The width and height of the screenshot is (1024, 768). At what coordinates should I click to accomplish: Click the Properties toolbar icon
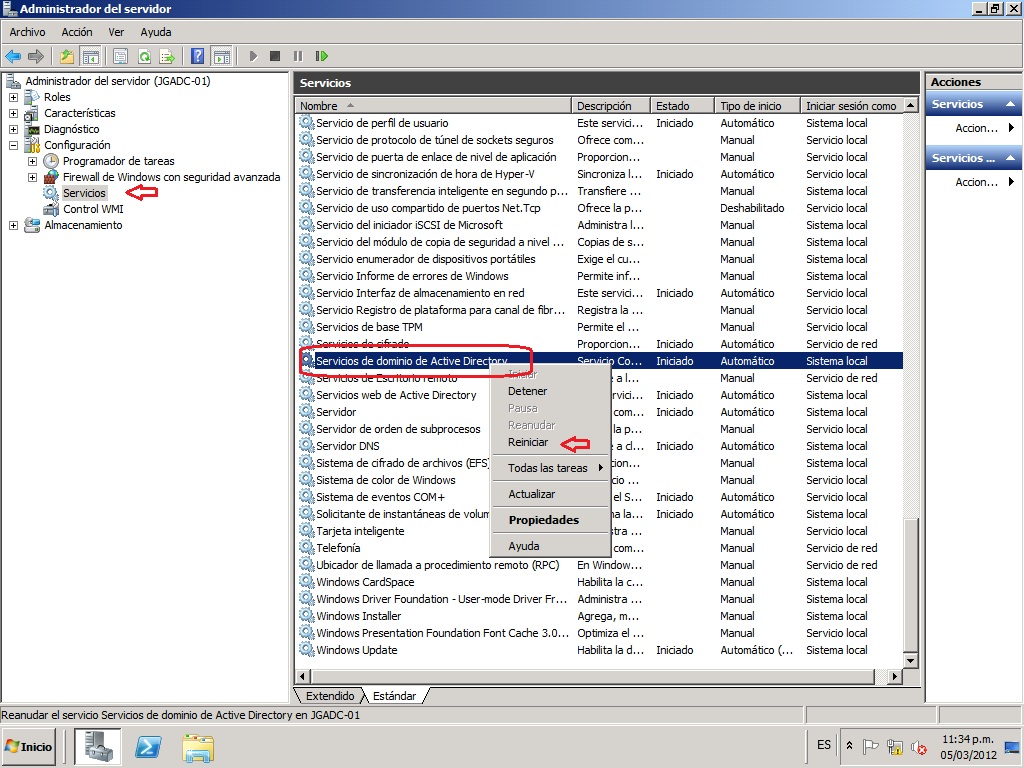[120, 56]
